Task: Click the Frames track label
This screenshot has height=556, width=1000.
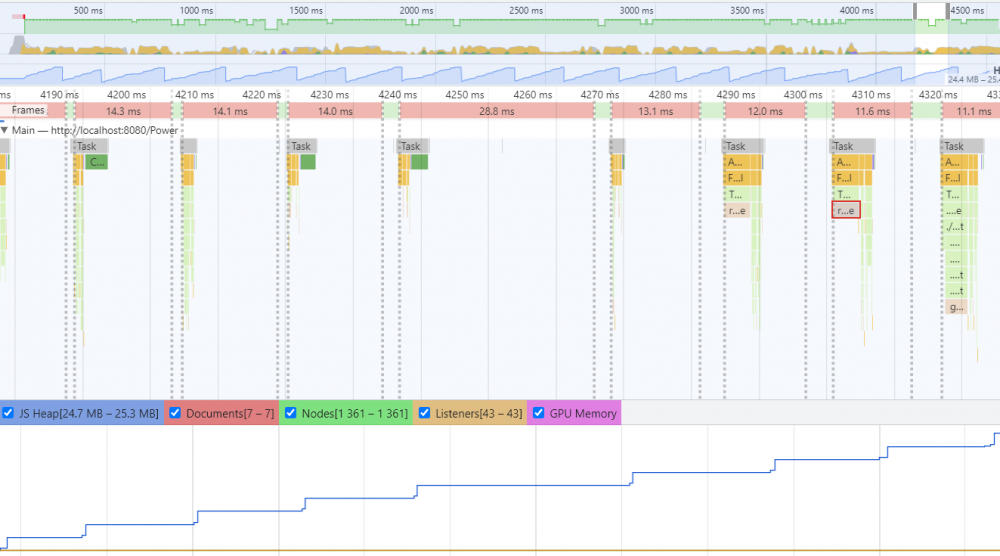Action: (28, 110)
